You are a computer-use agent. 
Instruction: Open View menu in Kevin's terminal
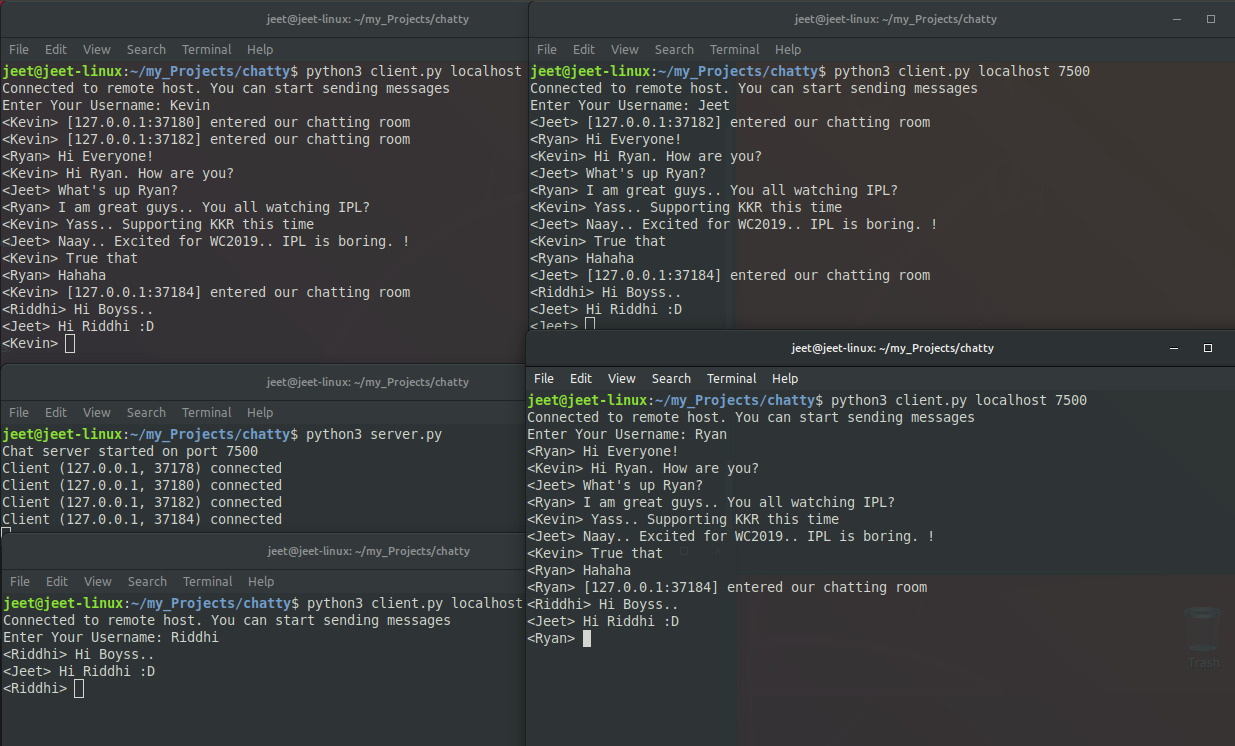[97, 49]
